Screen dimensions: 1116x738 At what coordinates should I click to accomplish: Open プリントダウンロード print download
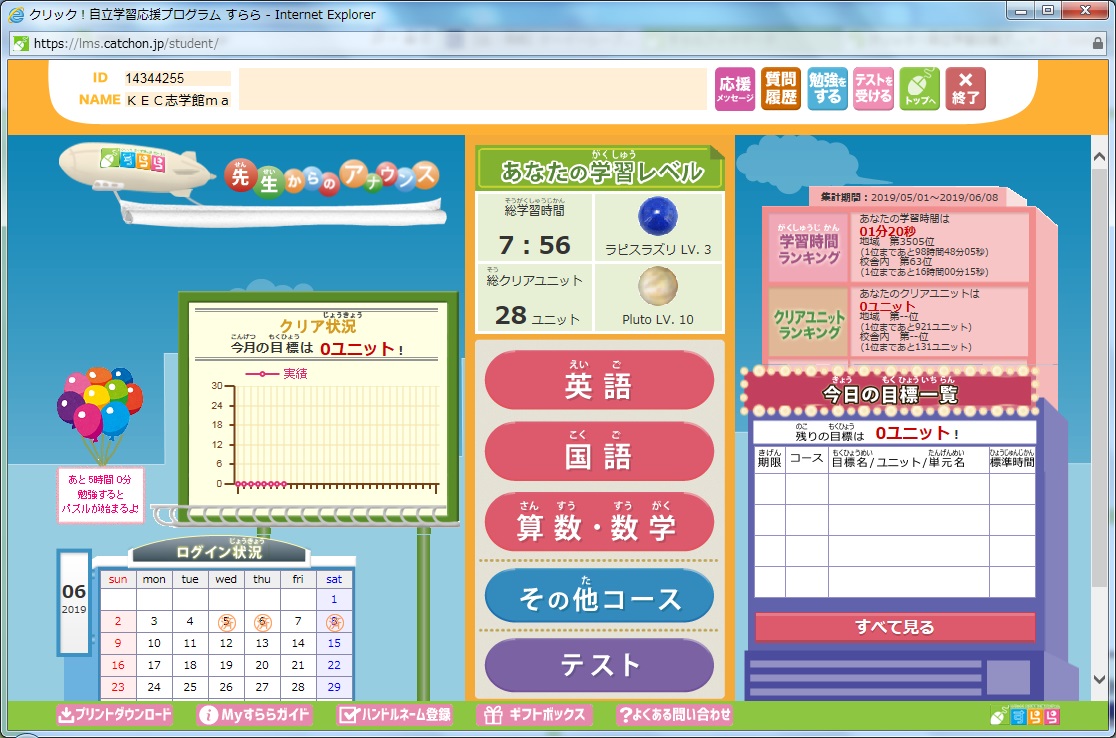click(x=115, y=715)
